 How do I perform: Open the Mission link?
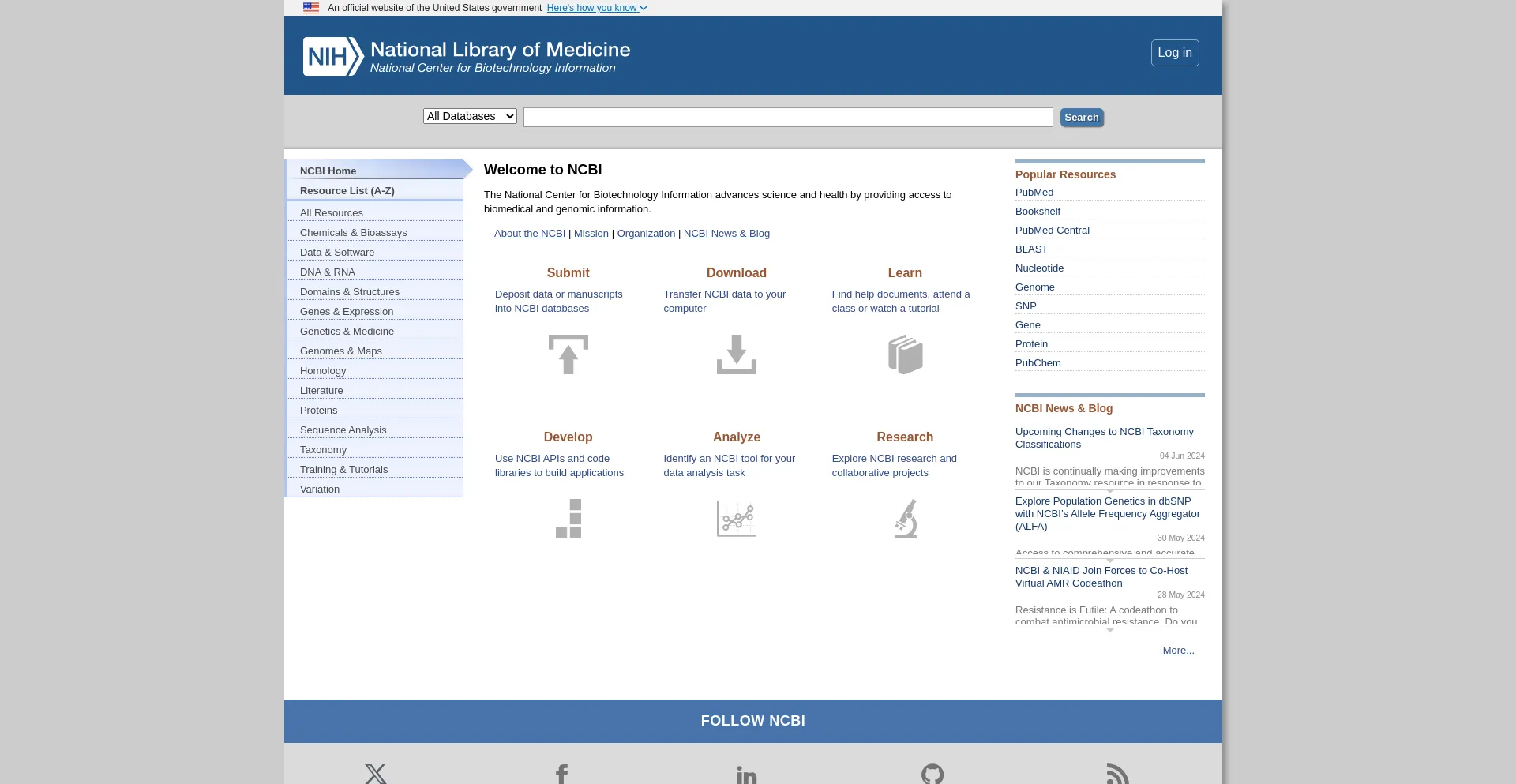point(591,234)
